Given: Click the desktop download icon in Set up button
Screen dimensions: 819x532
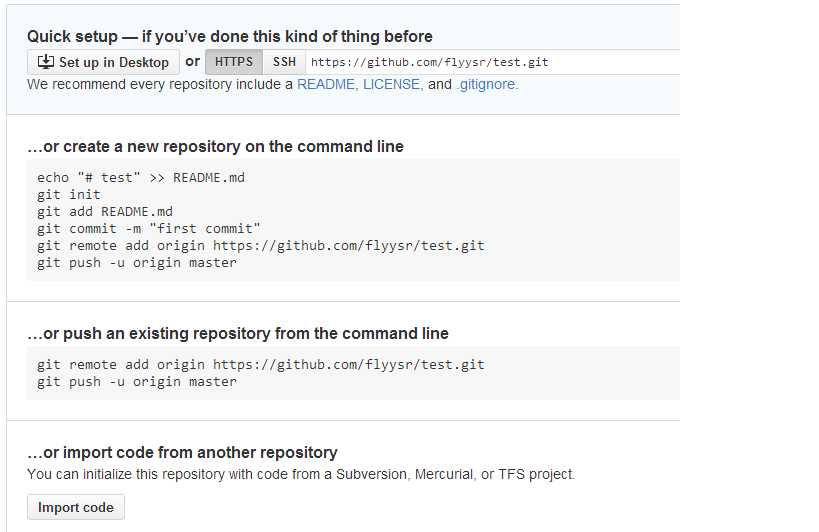Looking at the screenshot, I should 46,62.
